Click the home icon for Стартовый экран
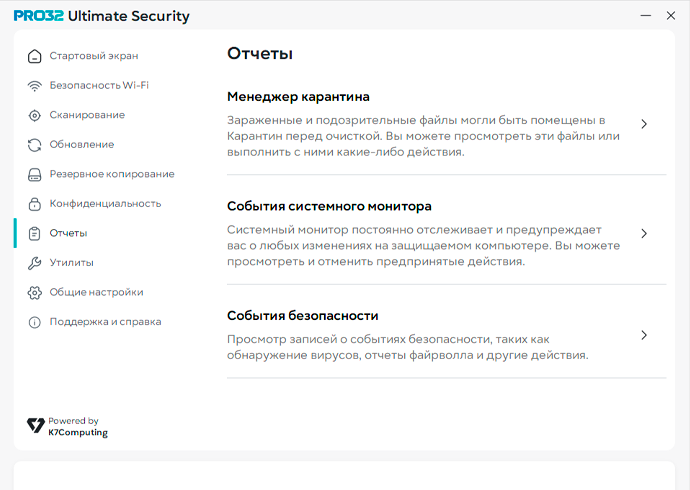Viewport: 690px width, 490px height. point(35,56)
